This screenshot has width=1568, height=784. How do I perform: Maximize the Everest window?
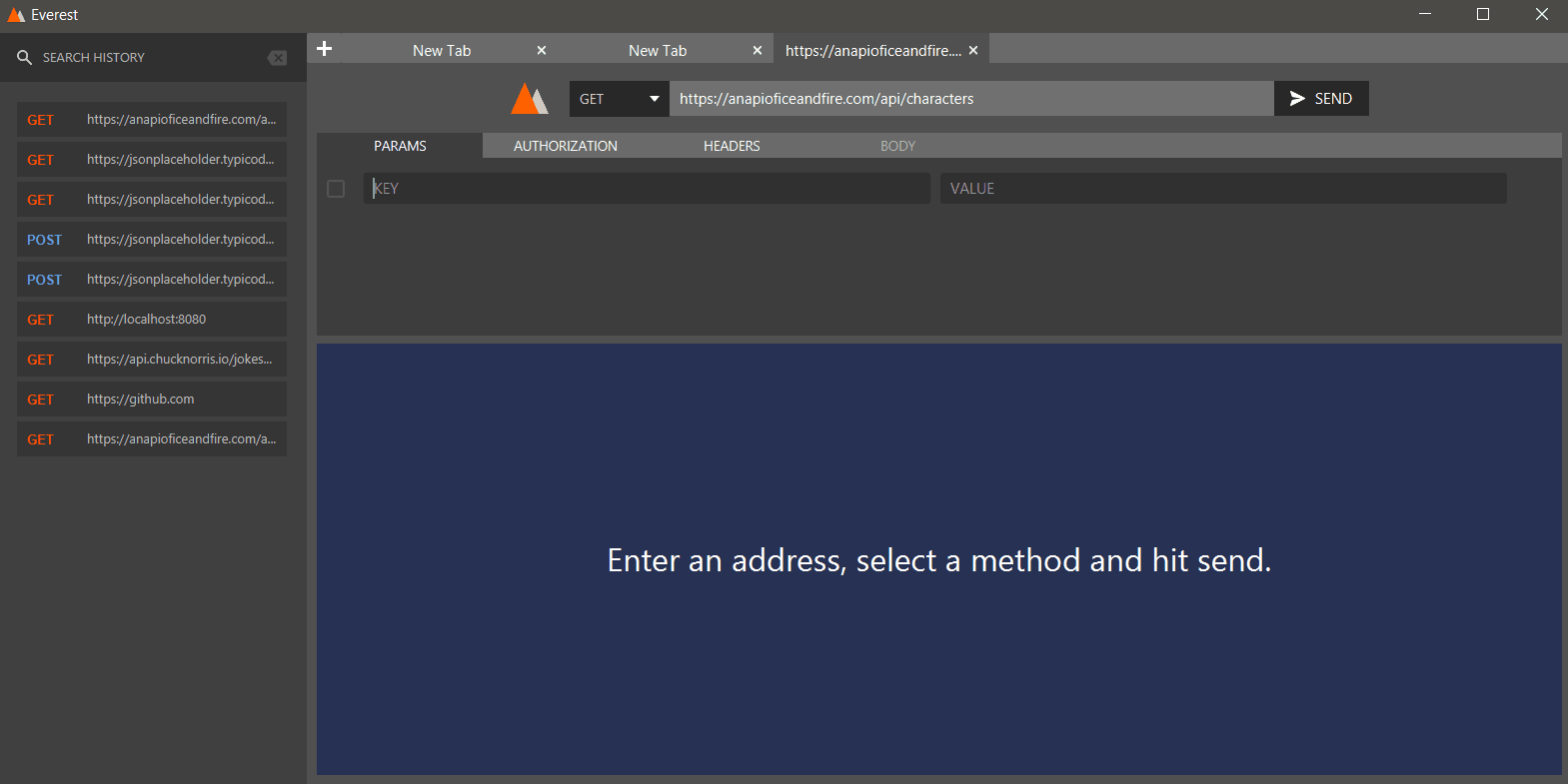pyautogui.click(x=1483, y=14)
